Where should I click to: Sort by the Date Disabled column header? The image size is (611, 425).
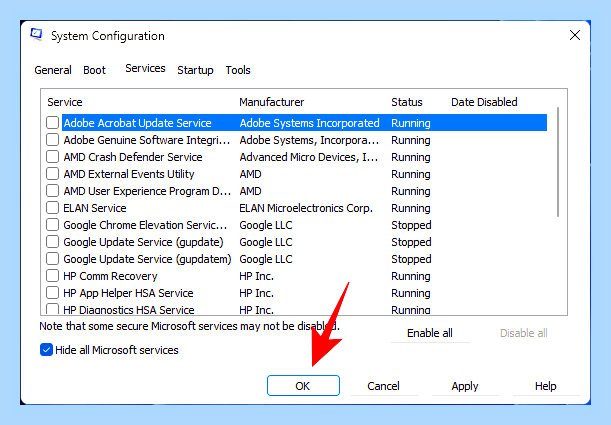coord(484,102)
